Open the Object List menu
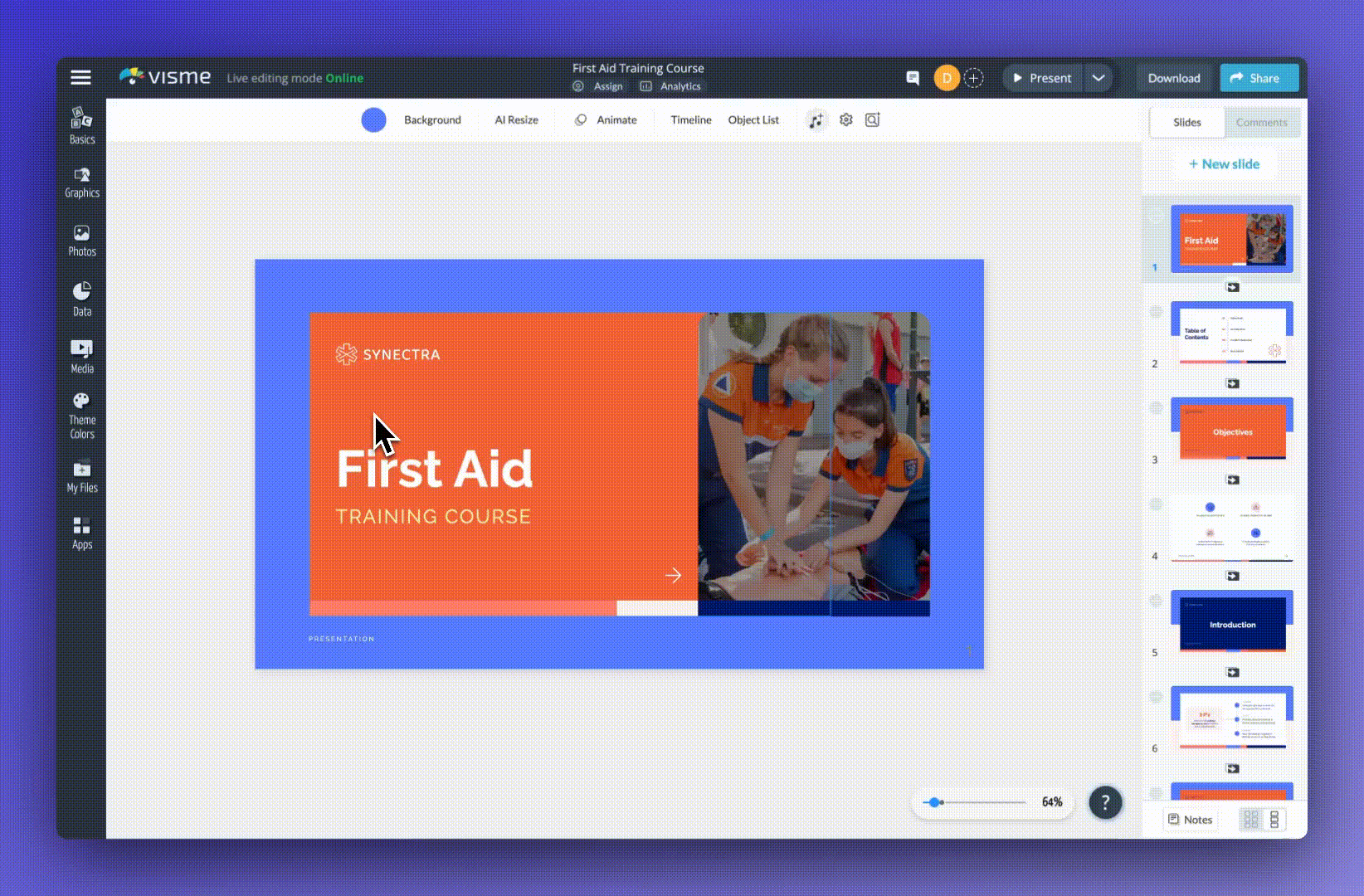Image resolution: width=1364 pixels, height=896 pixels. tap(753, 119)
